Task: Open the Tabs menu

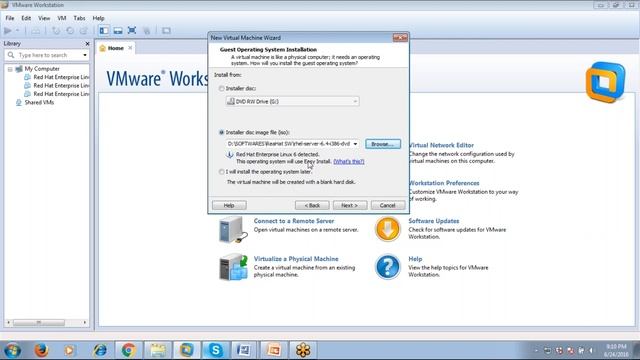Action: (79, 18)
